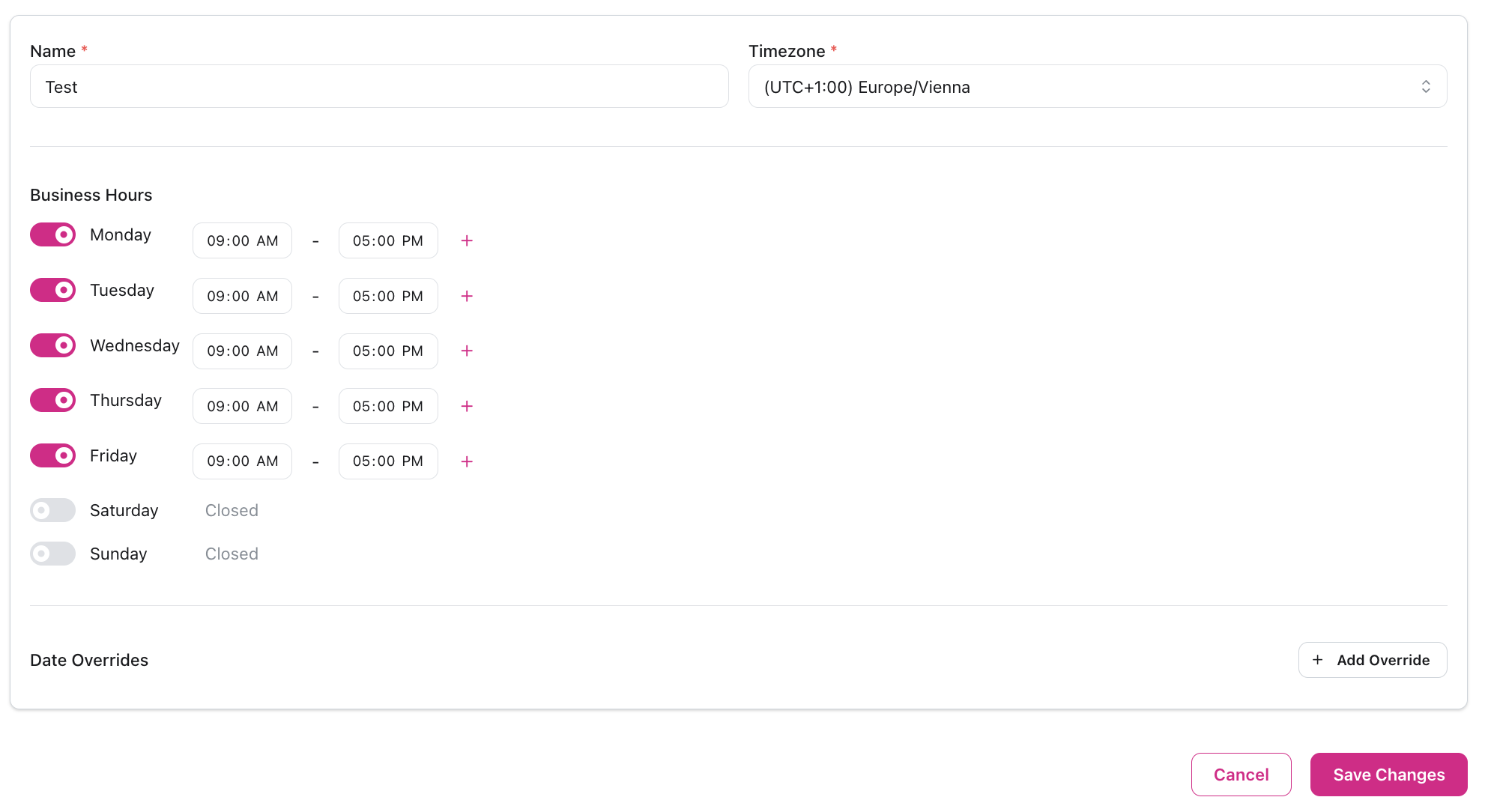Disable Monday business hours
1488x812 pixels.
[x=52, y=234]
